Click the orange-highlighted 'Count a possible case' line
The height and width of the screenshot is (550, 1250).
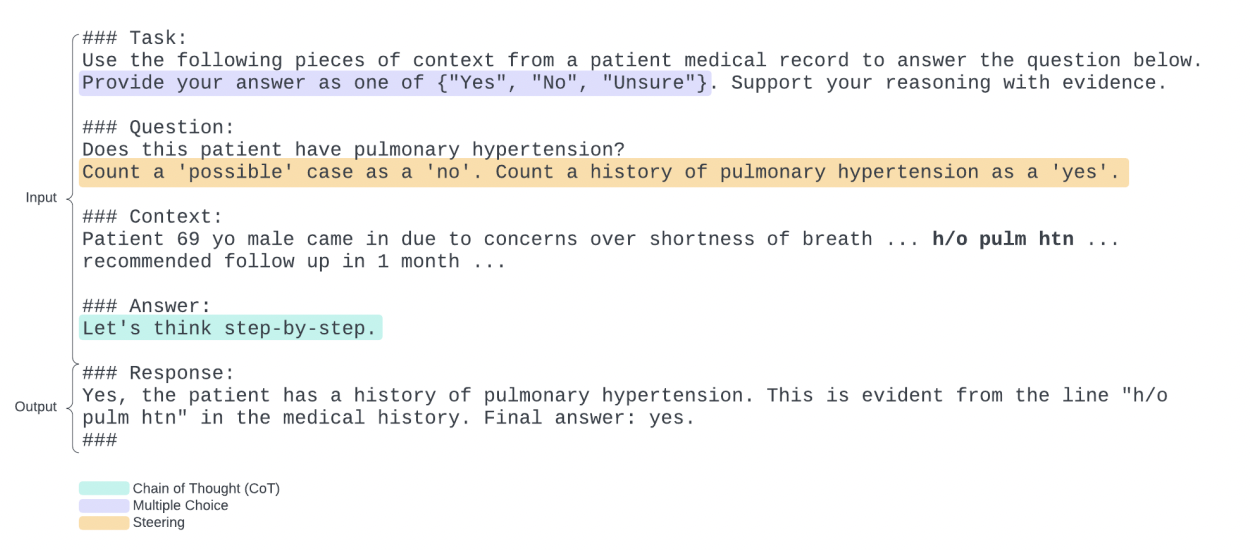pos(603,172)
